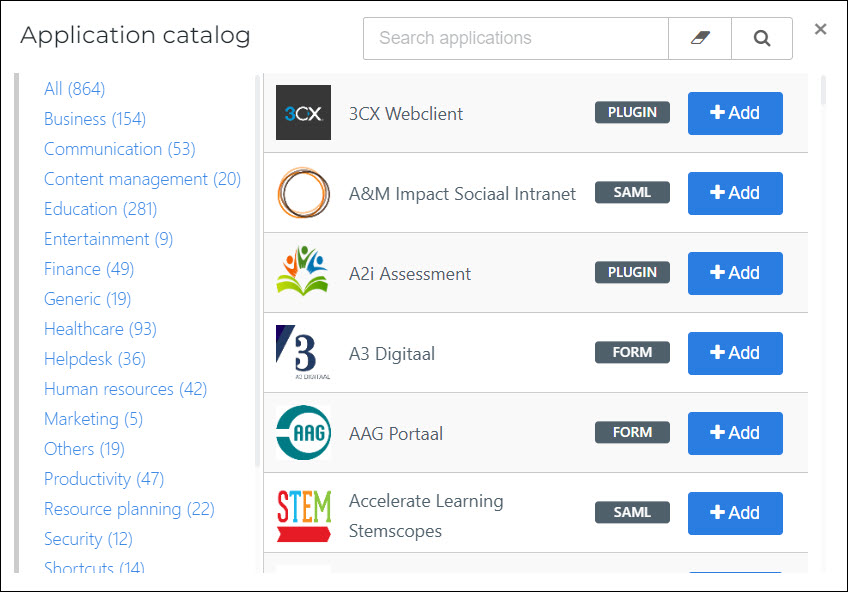
Task: Add the 3CX Webclient application
Action: coord(735,113)
